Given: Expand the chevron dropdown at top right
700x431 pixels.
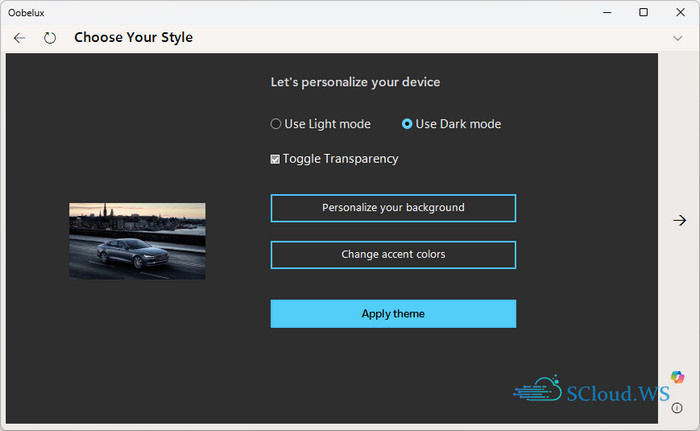Looking at the screenshot, I should tap(678, 38).
